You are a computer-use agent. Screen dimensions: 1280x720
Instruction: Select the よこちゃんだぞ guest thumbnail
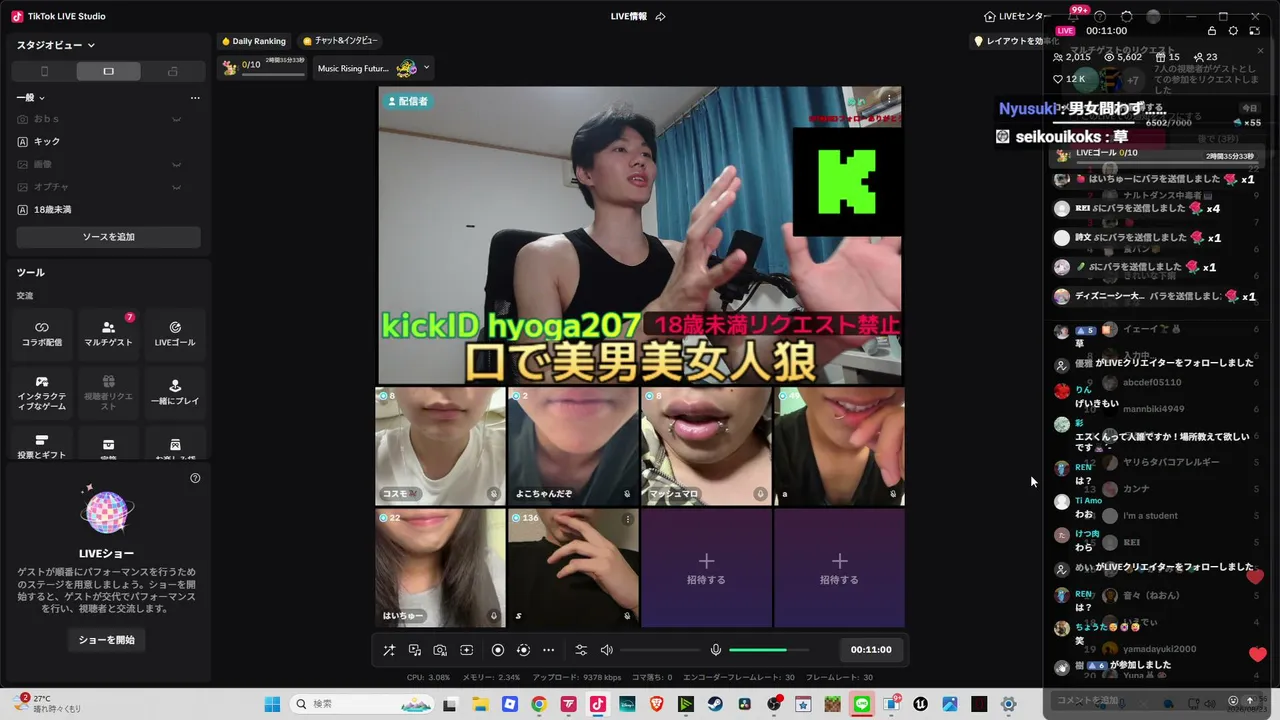point(573,446)
